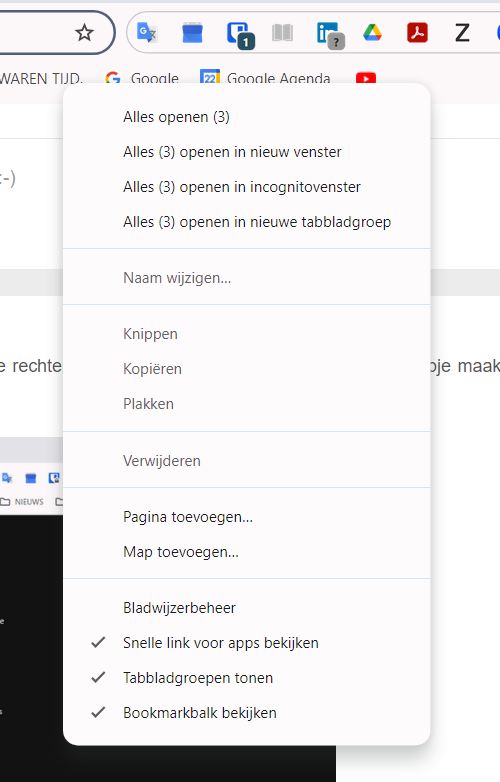Click Naam wijzigen... in the menu
This screenshot has width=500, height=782.
point(246,278)
